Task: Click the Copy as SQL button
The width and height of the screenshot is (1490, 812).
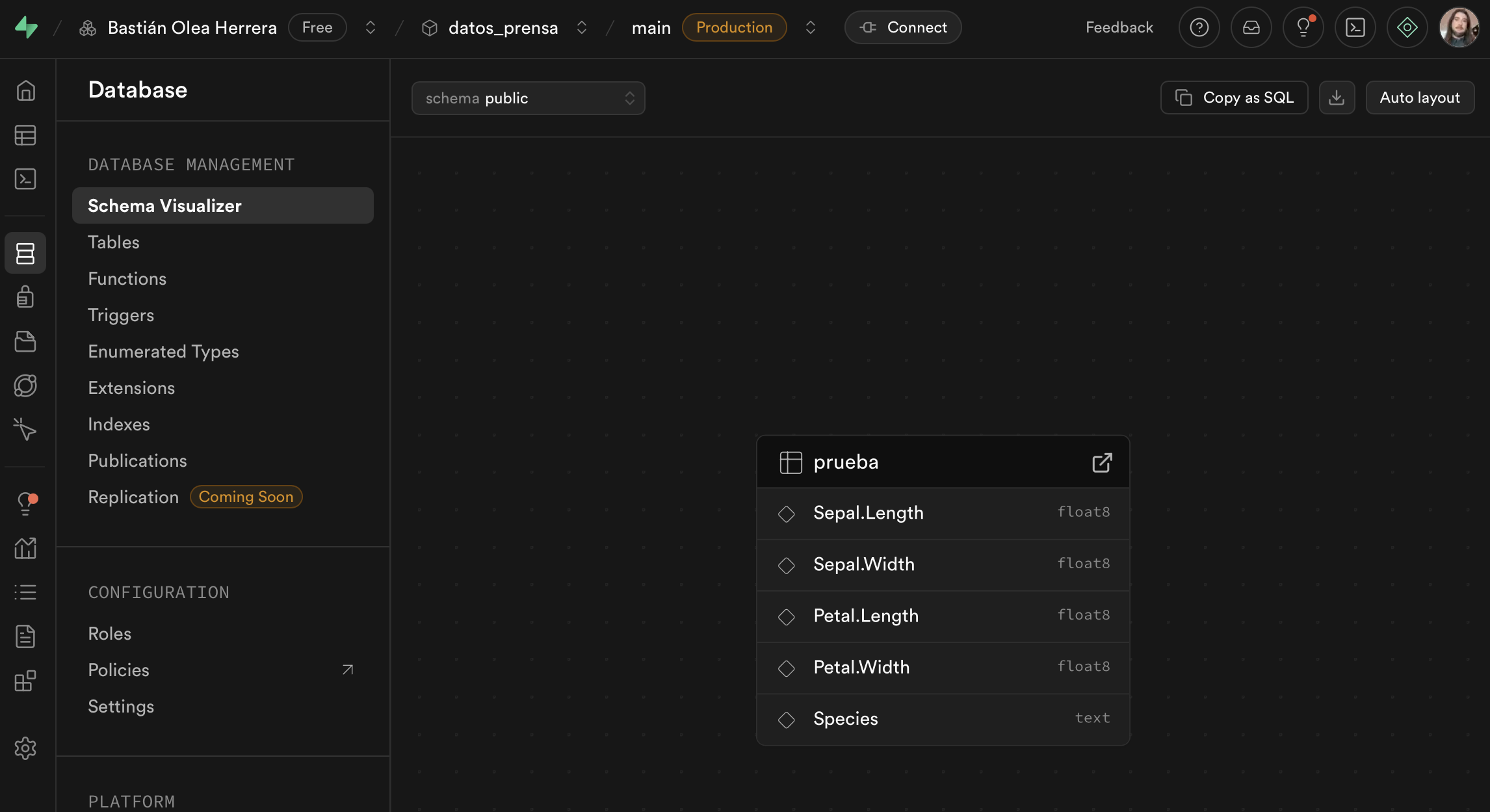Action: point(1234,98)
